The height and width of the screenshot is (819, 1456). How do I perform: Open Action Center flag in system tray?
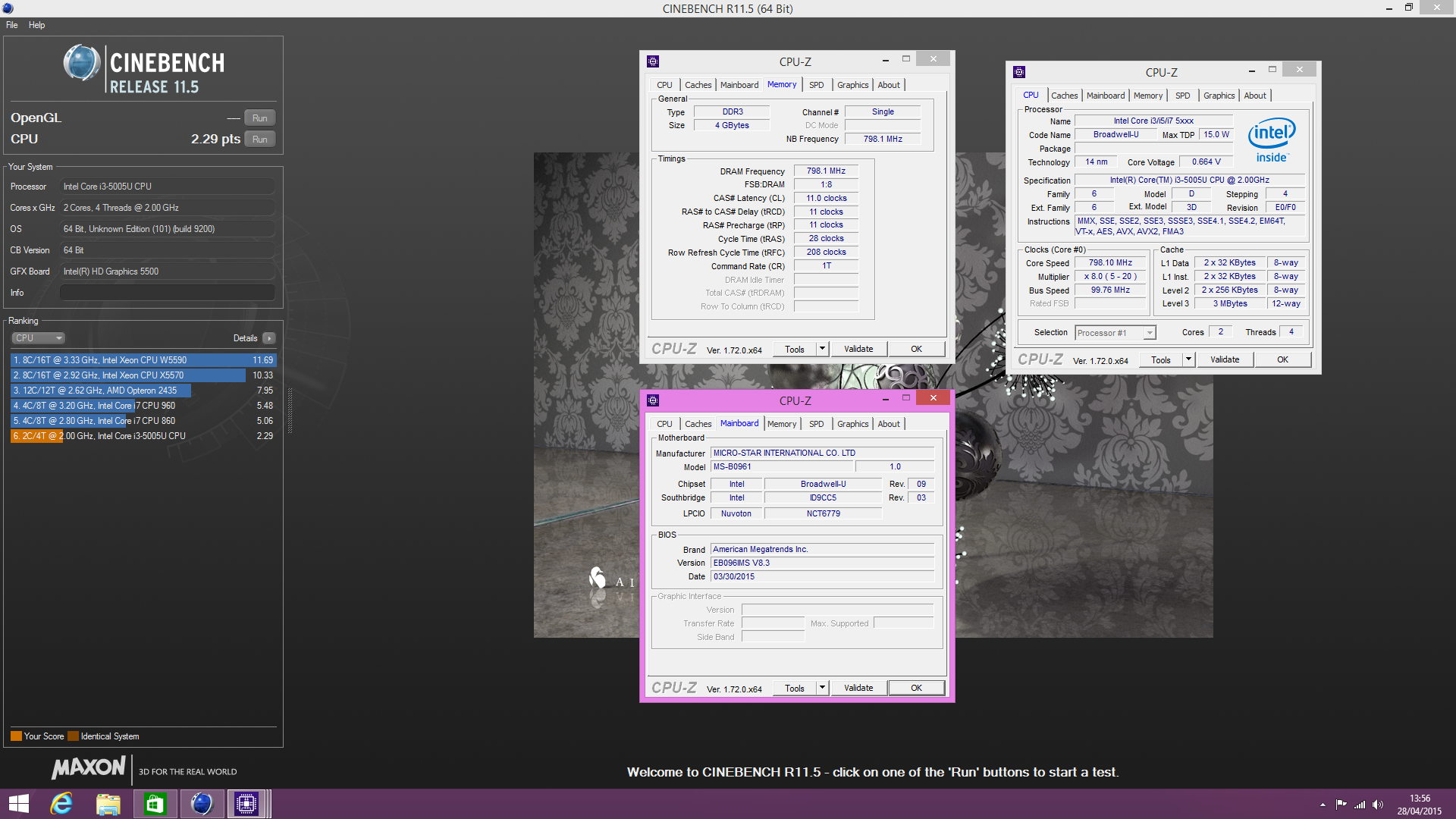tap(1341, 805)
